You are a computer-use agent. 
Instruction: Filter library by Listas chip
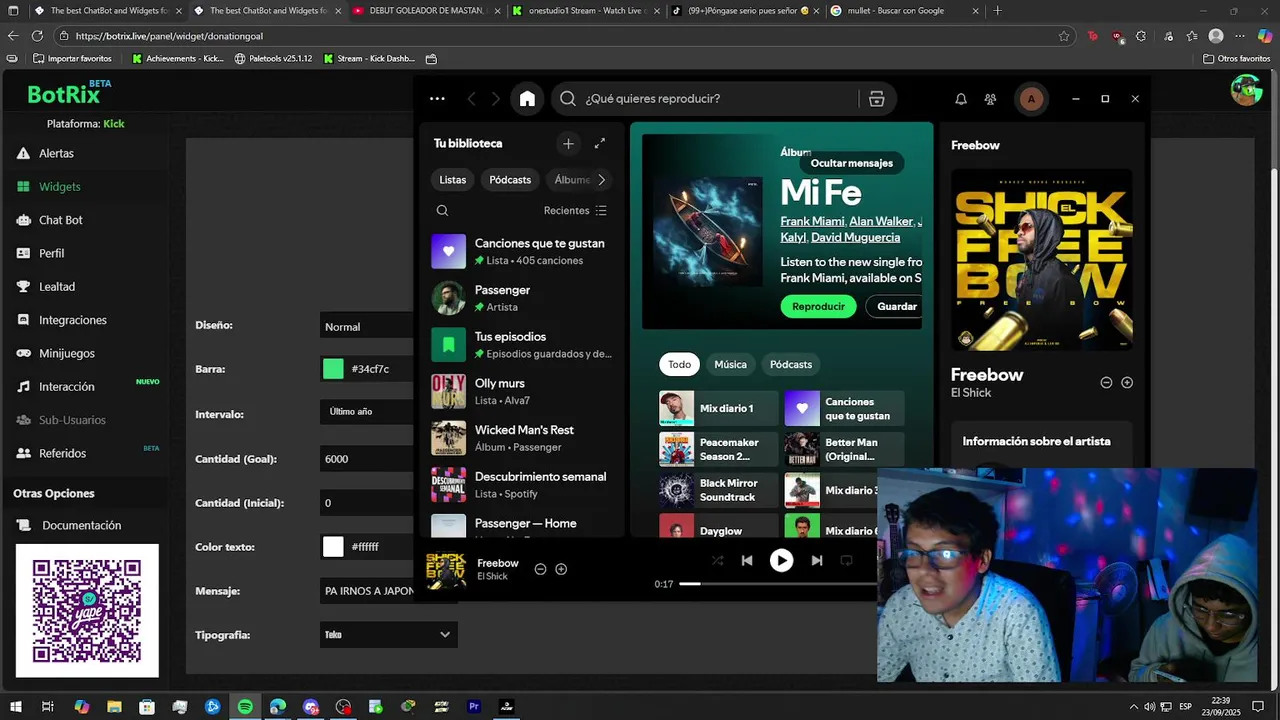pyautogui.click(x=453, y=180)
